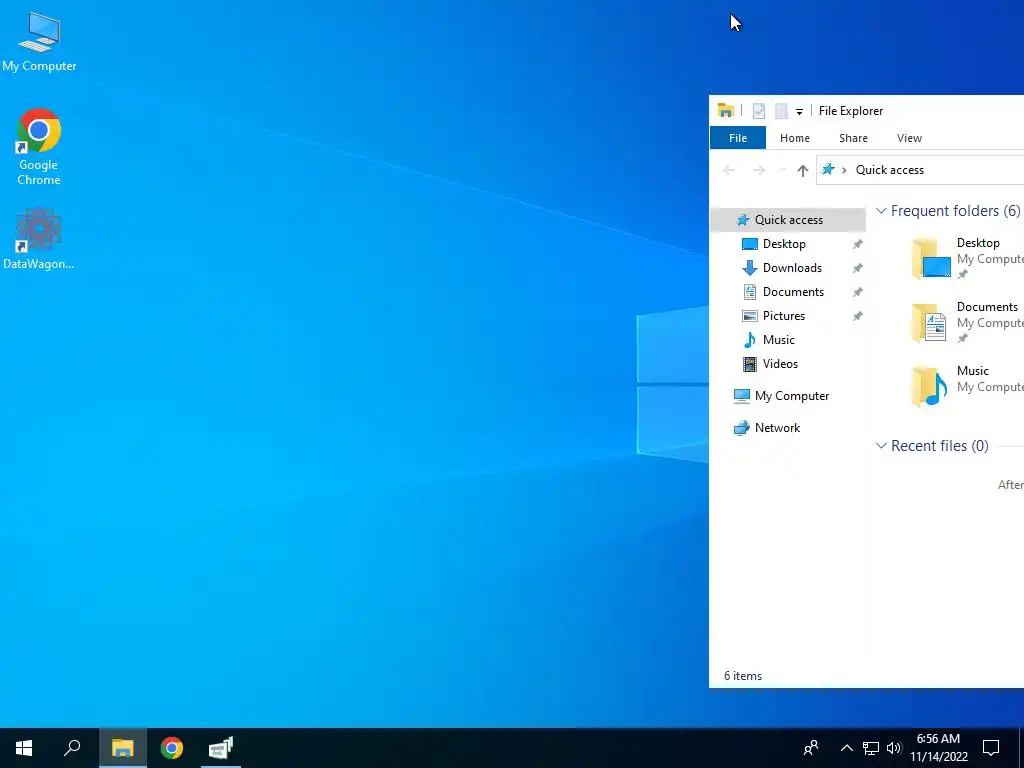Open the Action Center notifications icon
The width and height of the screenshot is (1024, 768).
tap(991, 748)
